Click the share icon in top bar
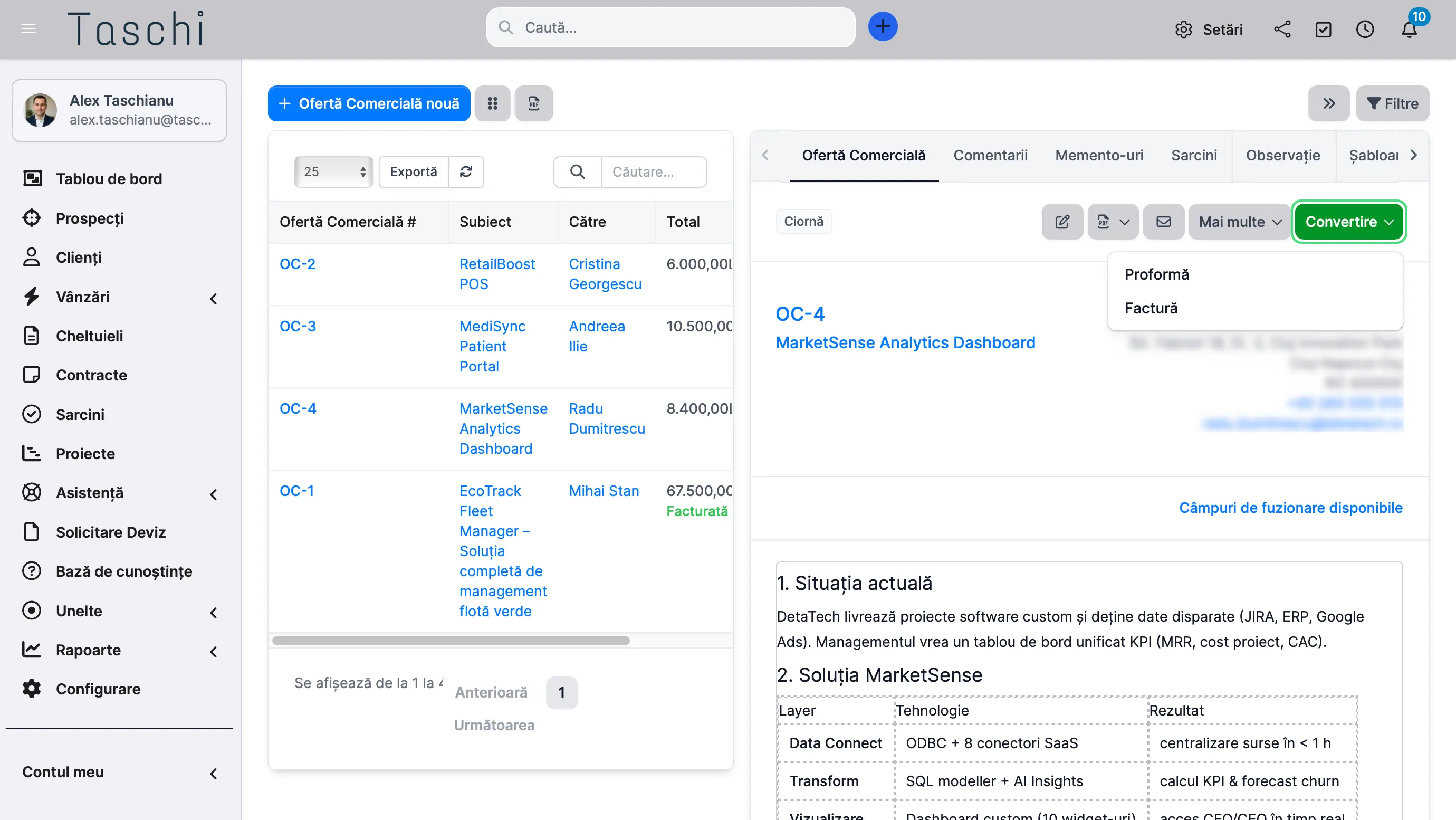Screen dimensions: 1456x820 pyautogui.click(x=1282, y=30)
